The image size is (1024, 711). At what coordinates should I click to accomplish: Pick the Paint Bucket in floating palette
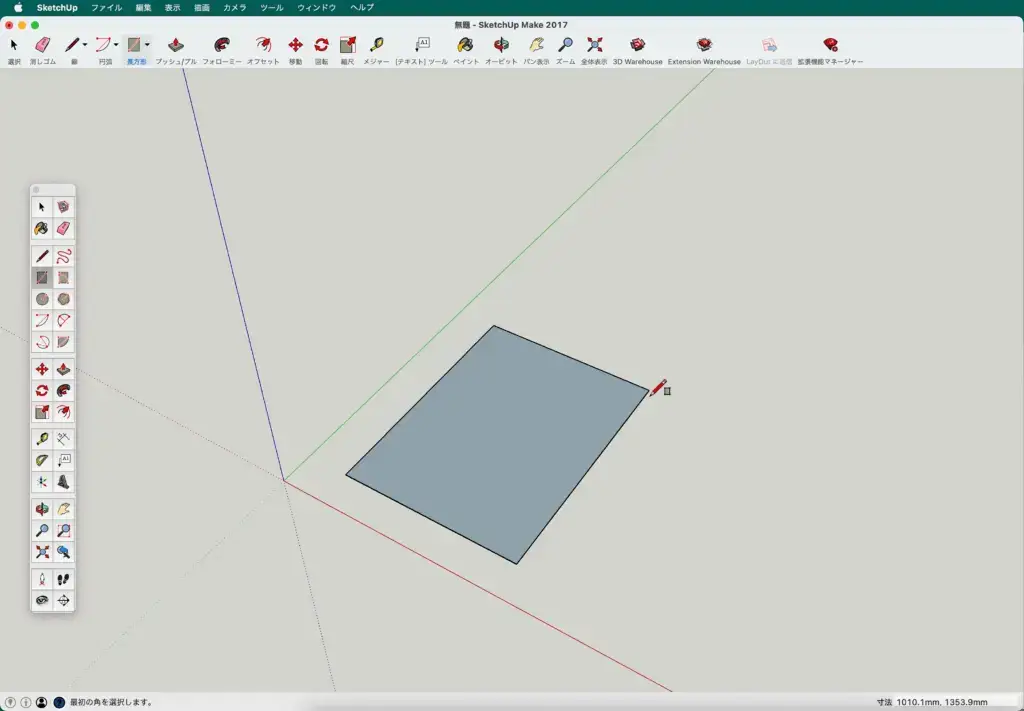click(x=42, y=229)
